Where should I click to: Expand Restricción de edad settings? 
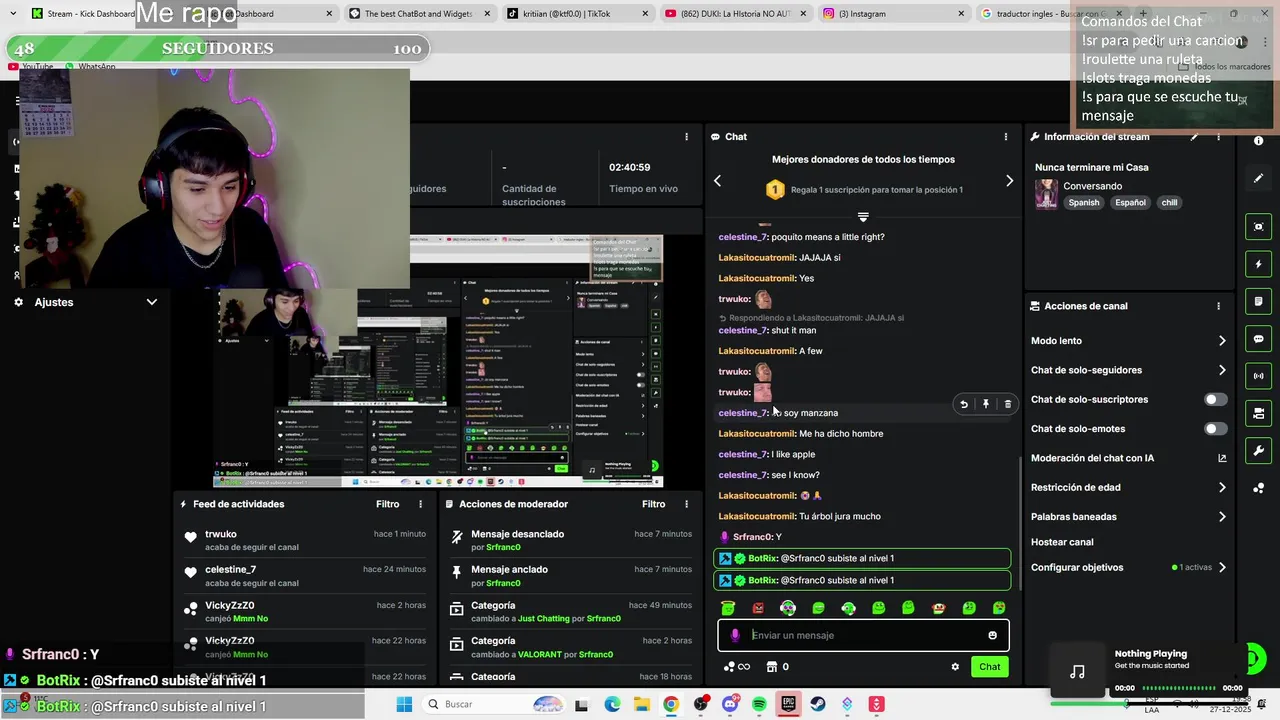click(x=1222, y=488)
